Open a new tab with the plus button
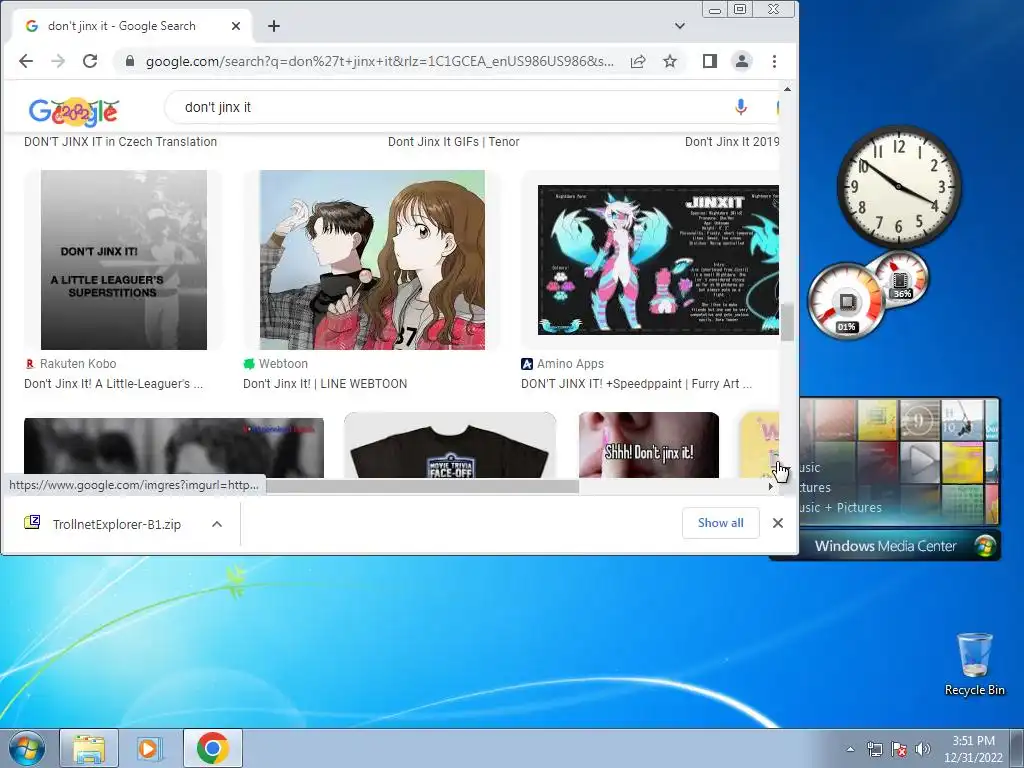This screenshot has width=1024, height=768. pyautogui.click(x=274, y=26)
